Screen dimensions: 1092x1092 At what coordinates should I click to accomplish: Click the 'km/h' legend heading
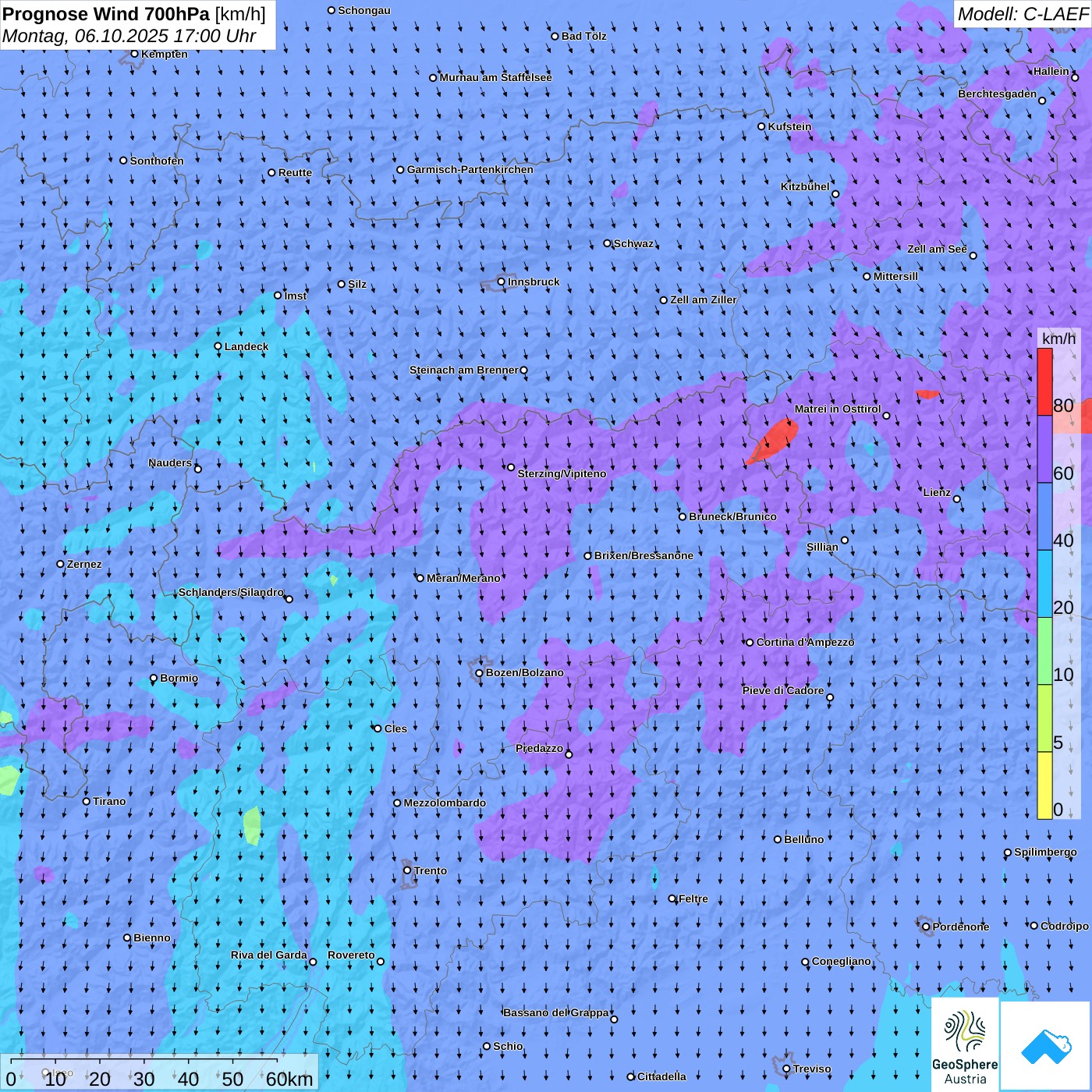click(x=1058, y=339)
